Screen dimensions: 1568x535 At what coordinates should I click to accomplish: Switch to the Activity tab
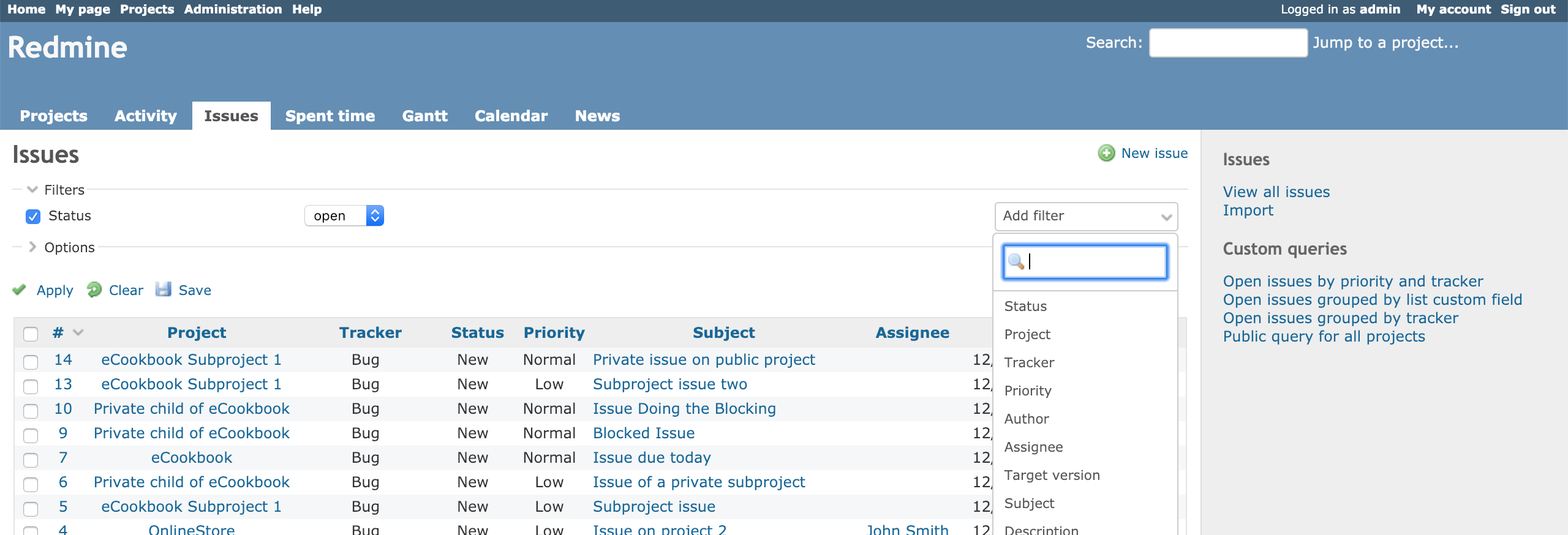pyautogui.click(x=145, y=116)
